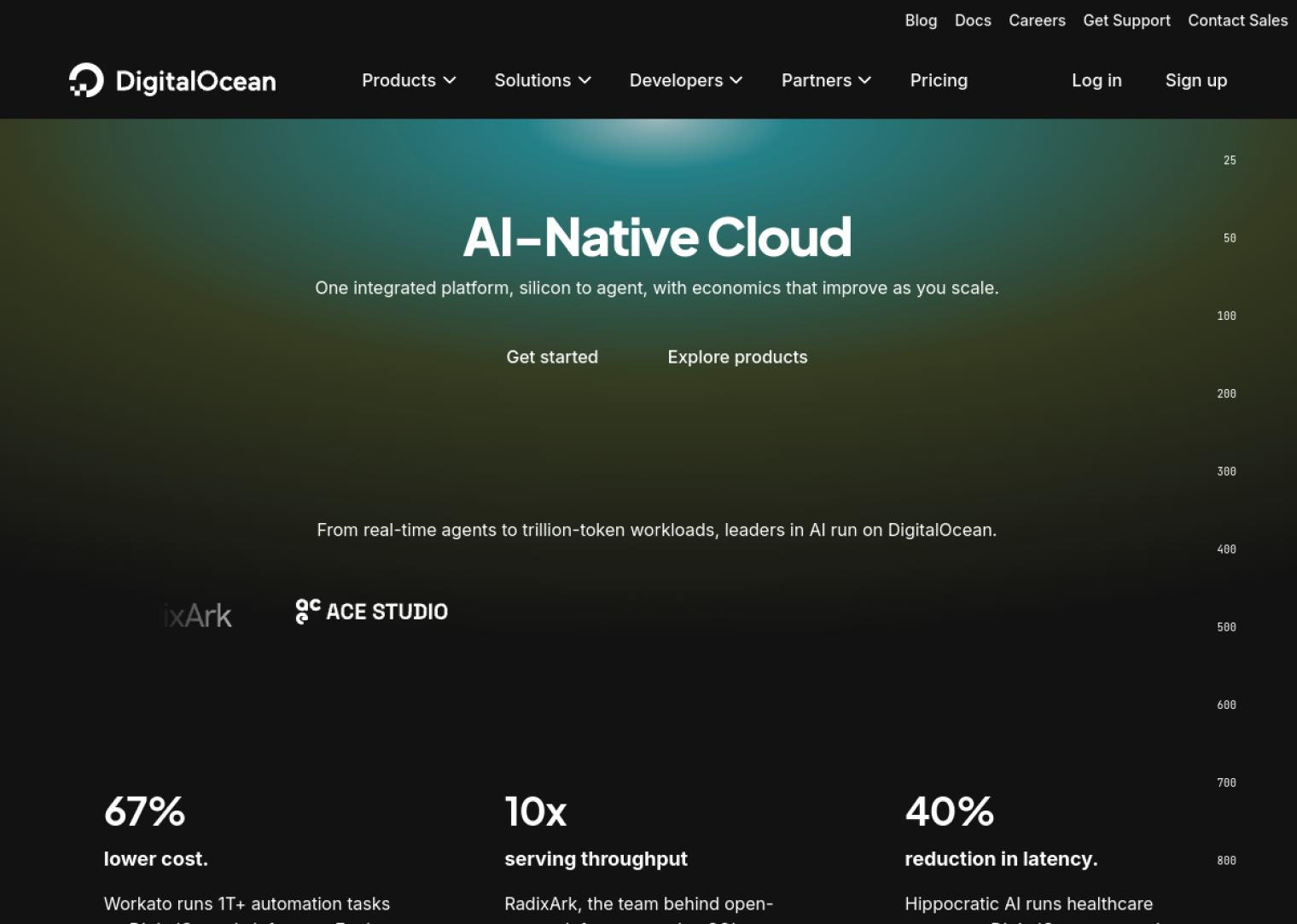The height and width of the screenshot is (924, 1297).
Task: Click the DigitalOcean logo icon
Action: [86, 80]
